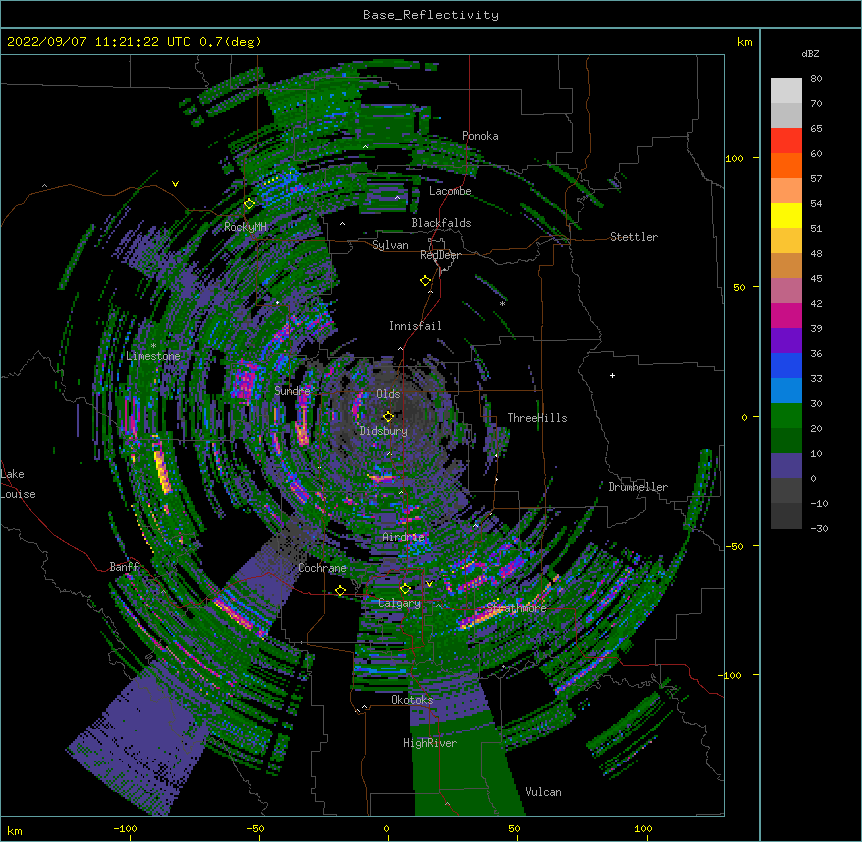Image resolution: width=862 pixels, height=842 pixels.
Task: Click the Innisfail city label
Action: click(x=415, y=326)
